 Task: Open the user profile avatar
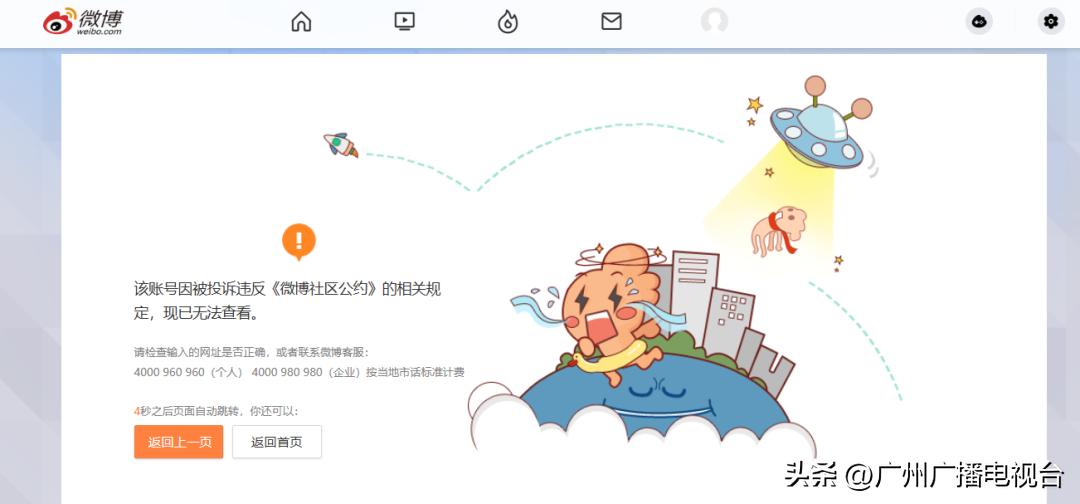[714, 21]
